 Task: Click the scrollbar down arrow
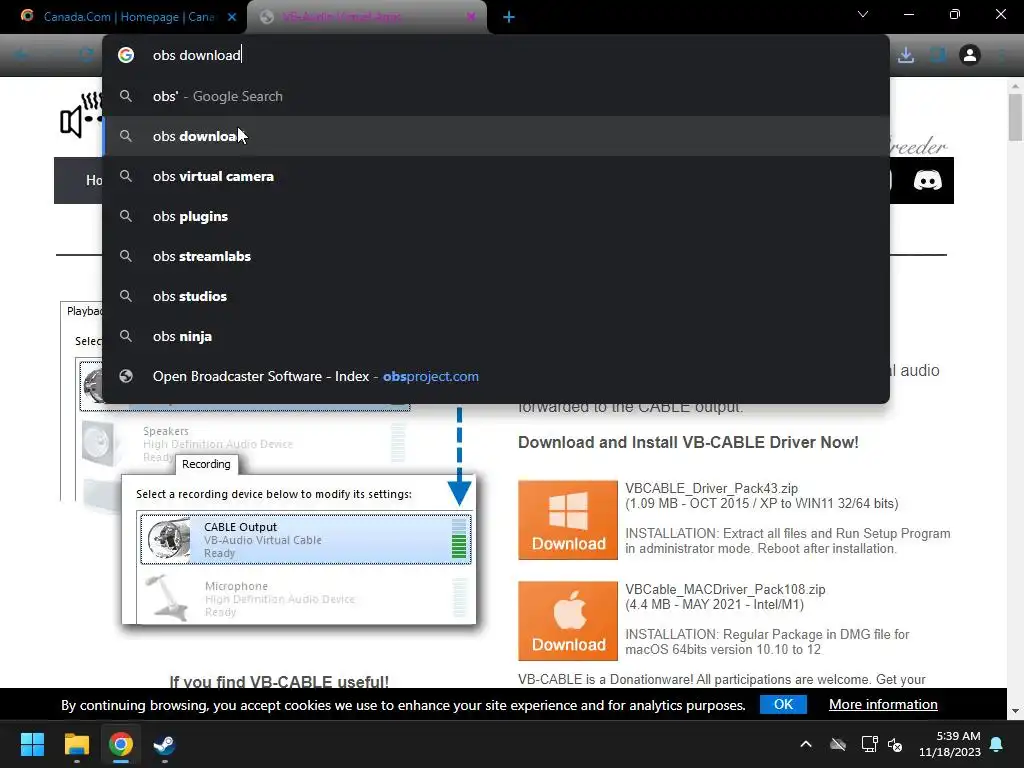point(1015,711)
